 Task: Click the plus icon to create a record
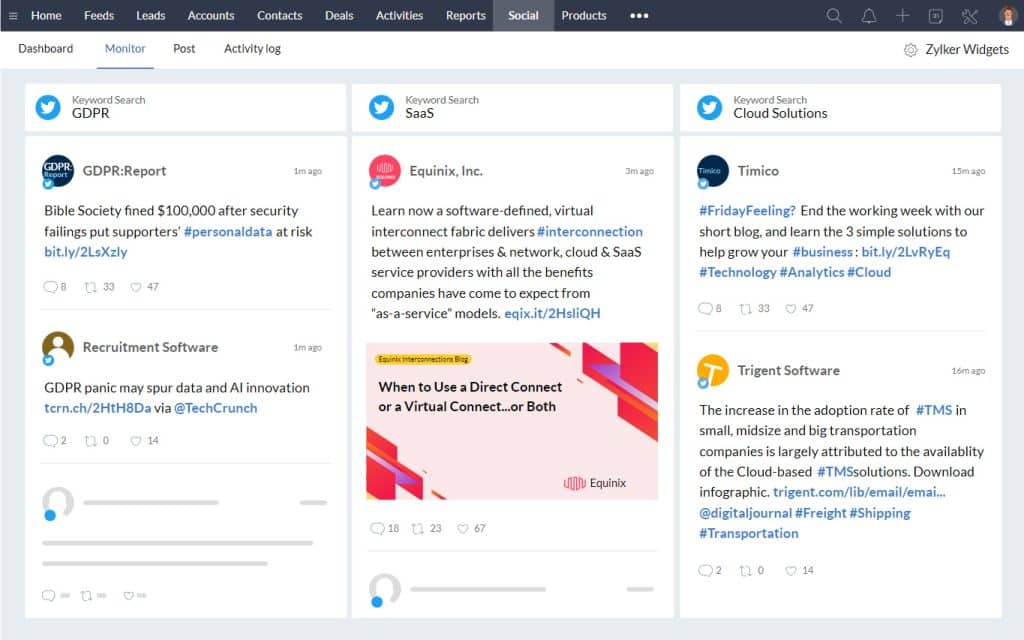pyautogui.click(x=901, y=15)
